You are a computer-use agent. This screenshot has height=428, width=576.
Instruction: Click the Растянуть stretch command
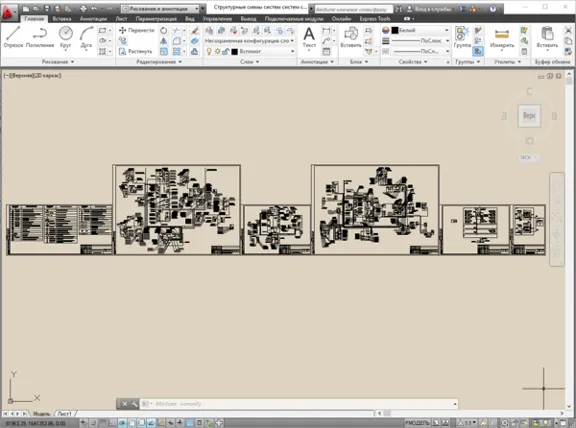pyautogui.click(x=136, y=51)
